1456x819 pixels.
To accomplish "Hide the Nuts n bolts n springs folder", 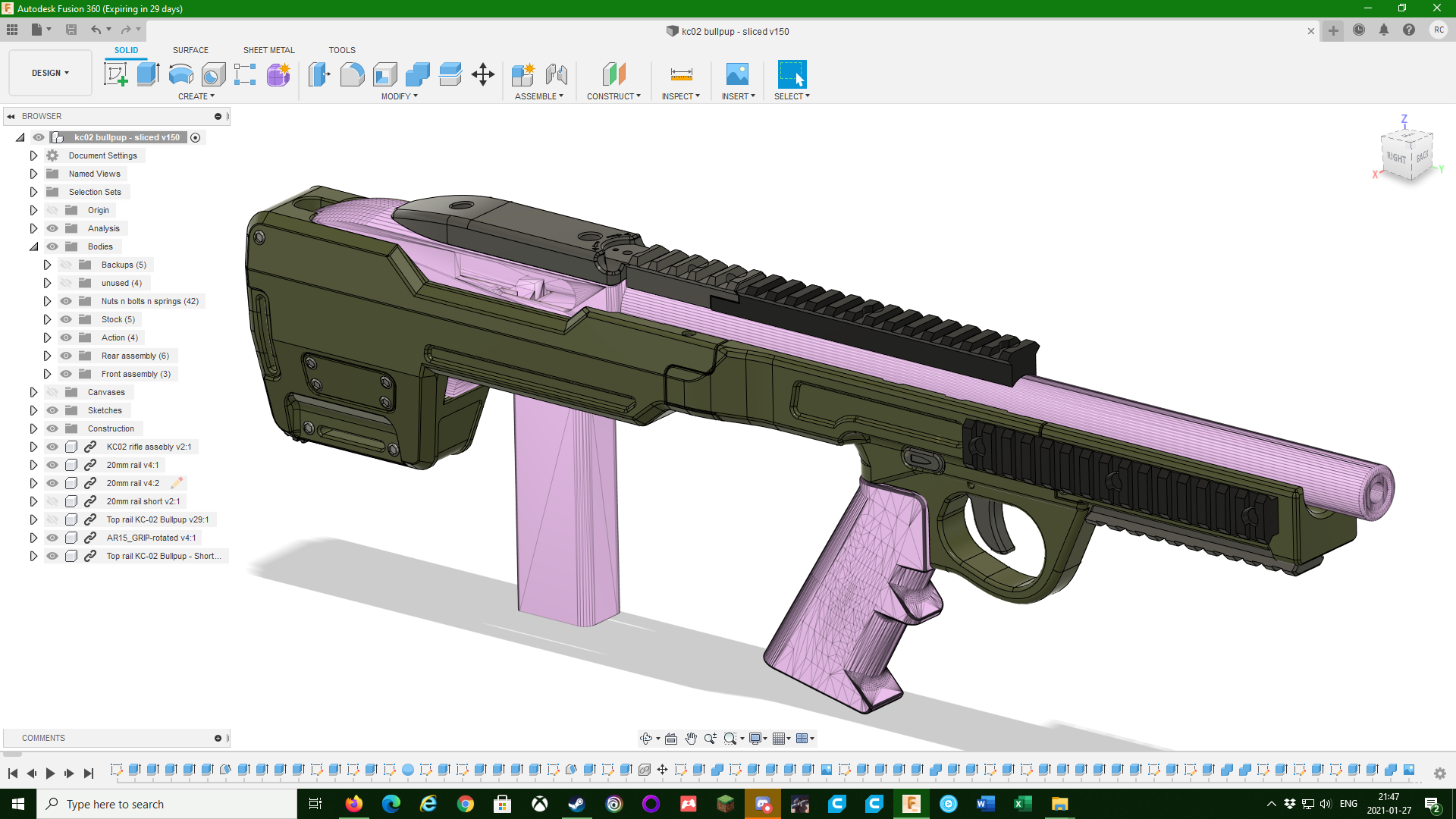I will 65,301.
